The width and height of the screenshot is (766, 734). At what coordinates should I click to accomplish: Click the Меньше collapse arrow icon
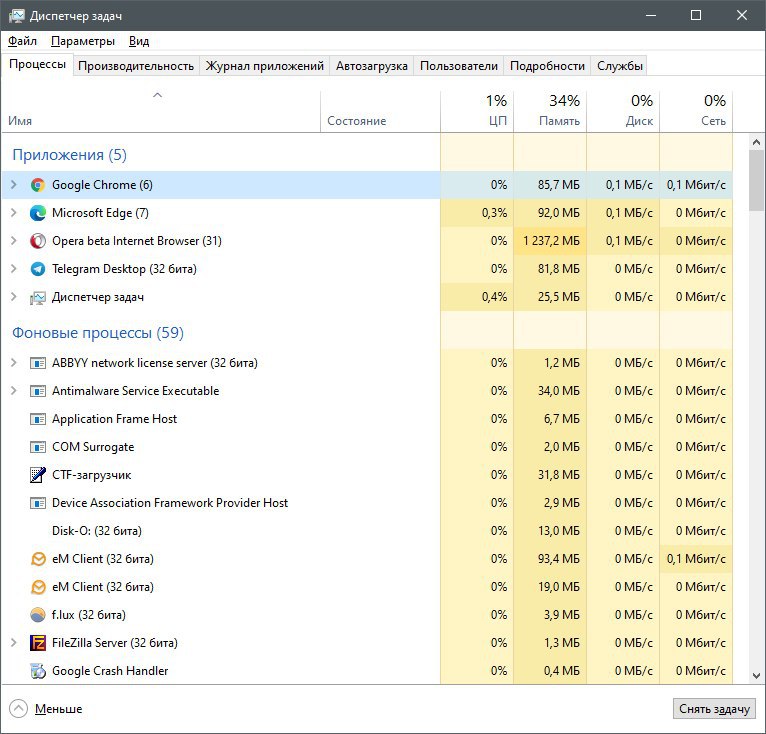[18, 709]
